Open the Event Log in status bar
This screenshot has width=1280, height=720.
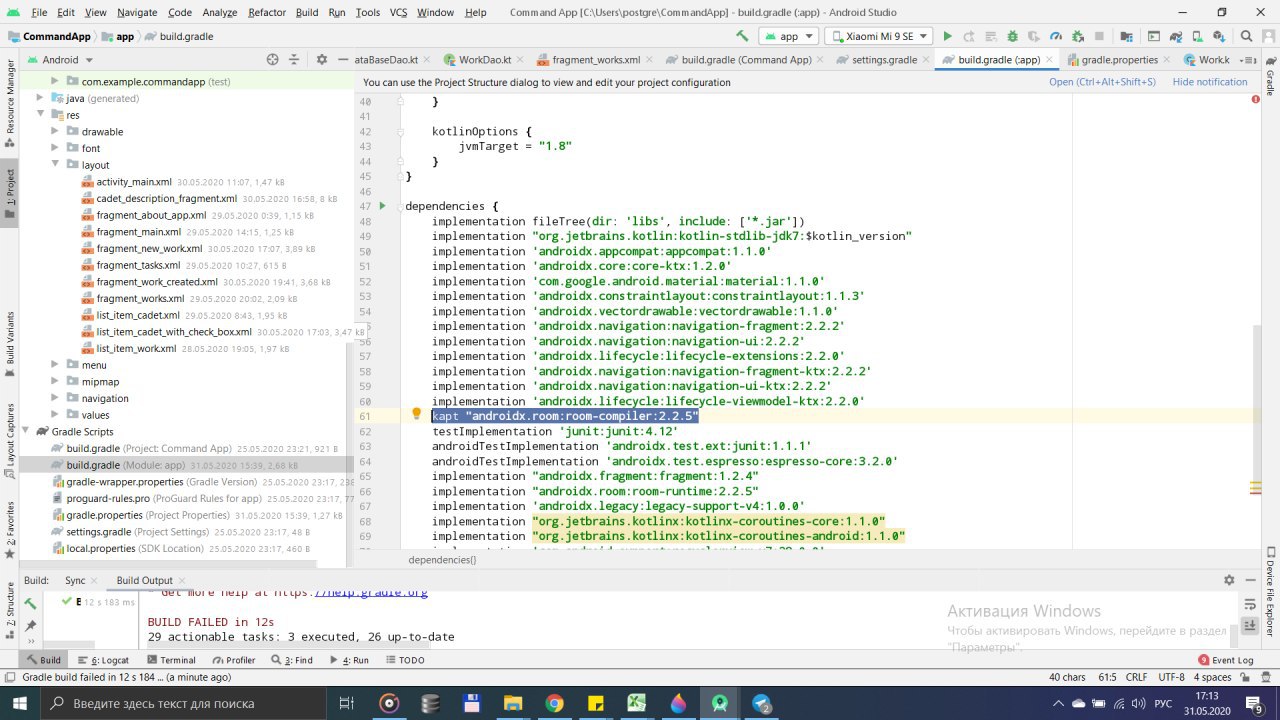(x=1225, y=660)
